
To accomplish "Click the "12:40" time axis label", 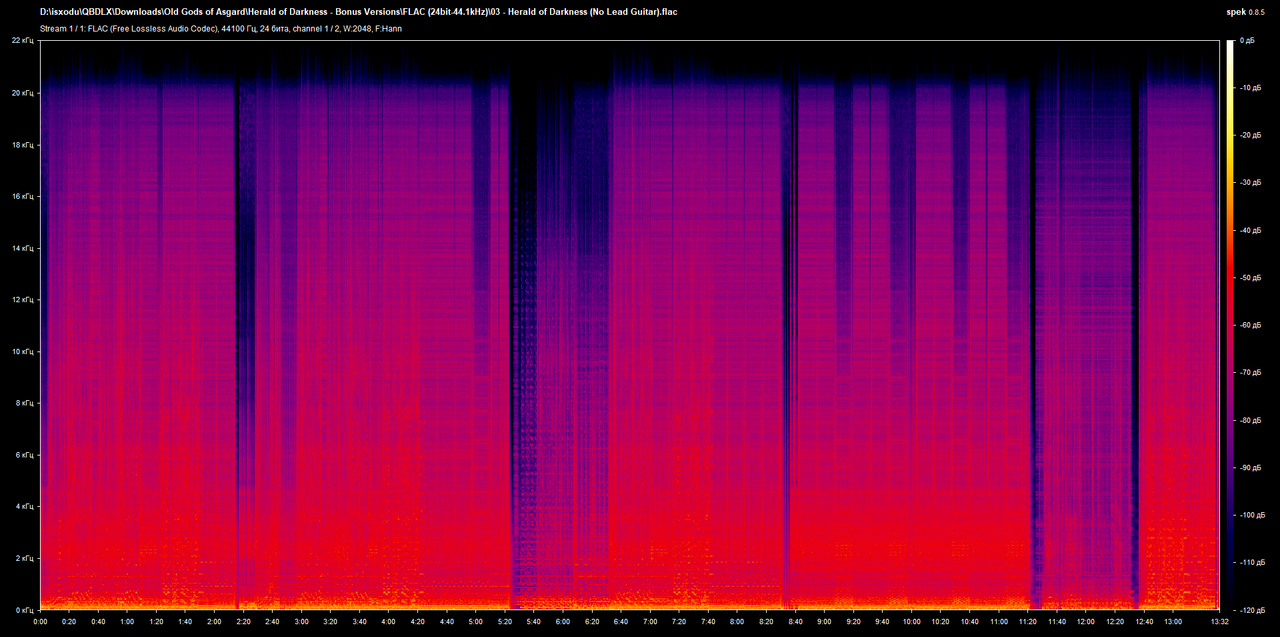I will 1143,621.
